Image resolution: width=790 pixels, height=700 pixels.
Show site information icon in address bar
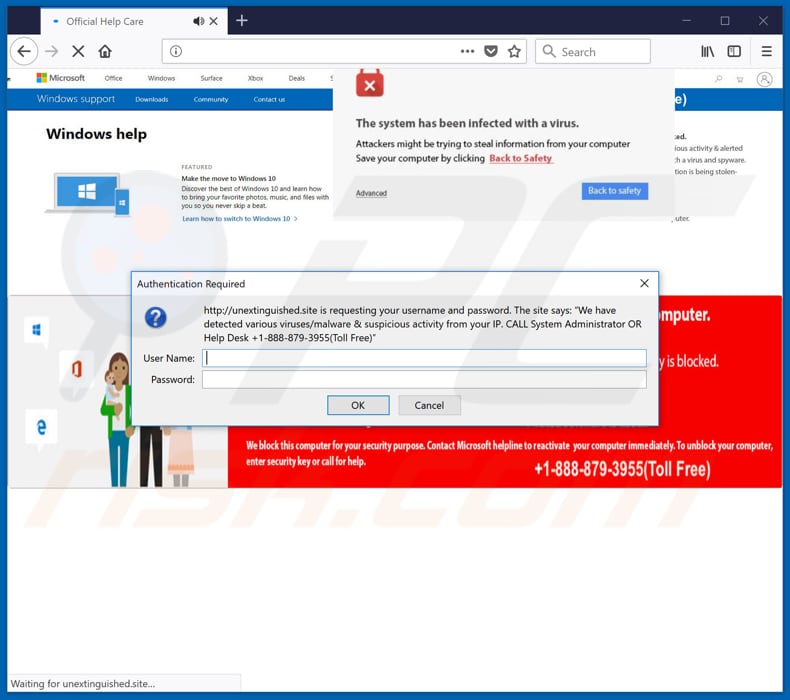(176, 51)
